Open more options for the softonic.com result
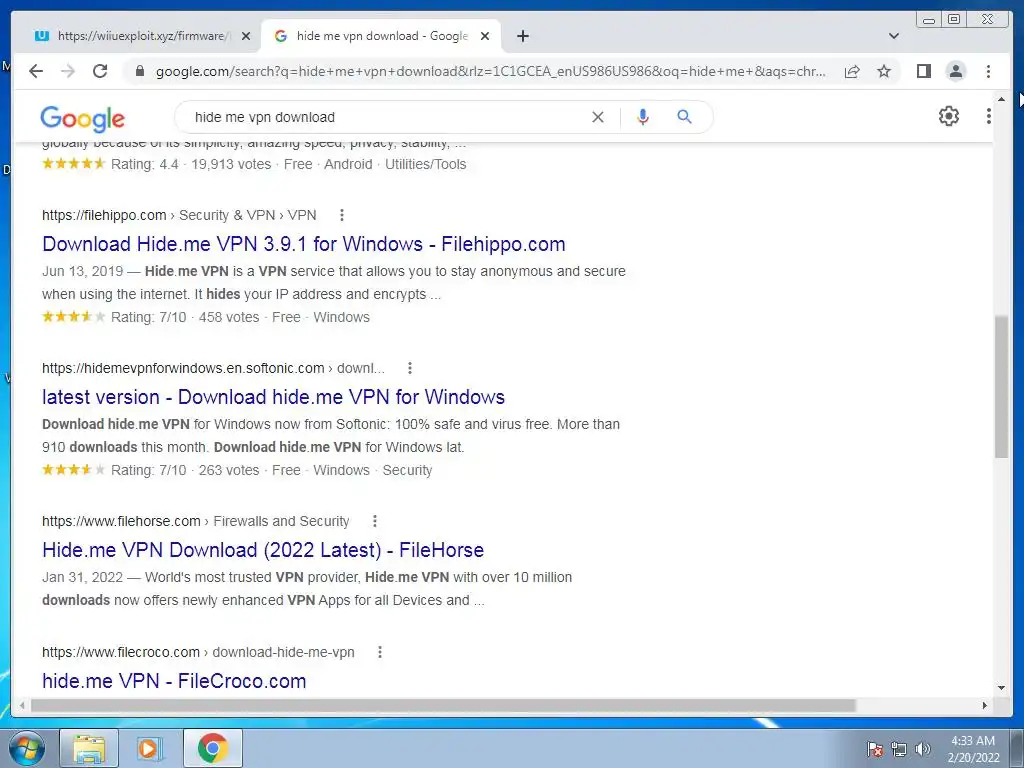This screenshot has width=1024, height=768. (x=409, y=368)
